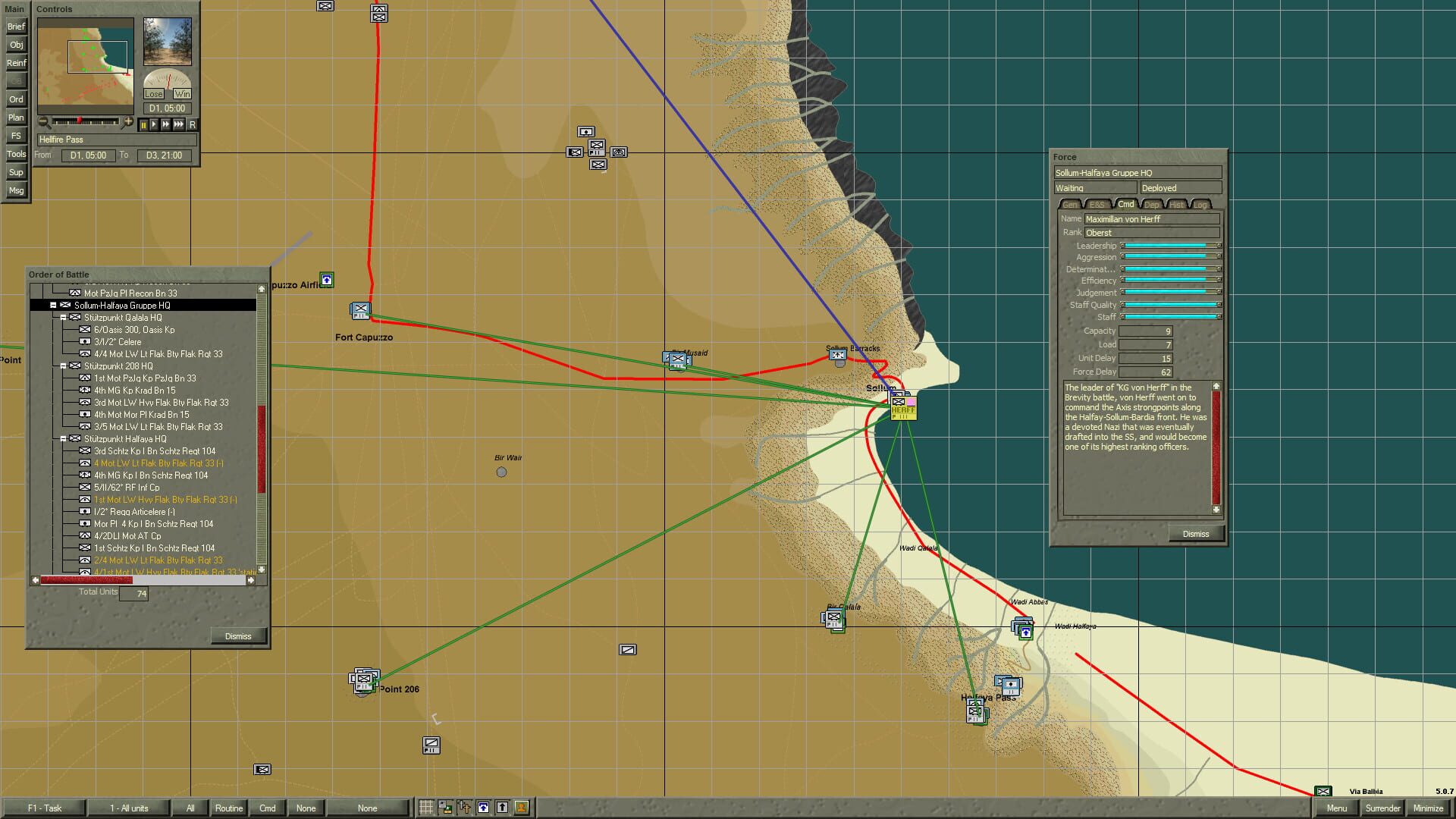Dismiss the Force panel
Viewport: 1456px width, 819px height.
1196,533
